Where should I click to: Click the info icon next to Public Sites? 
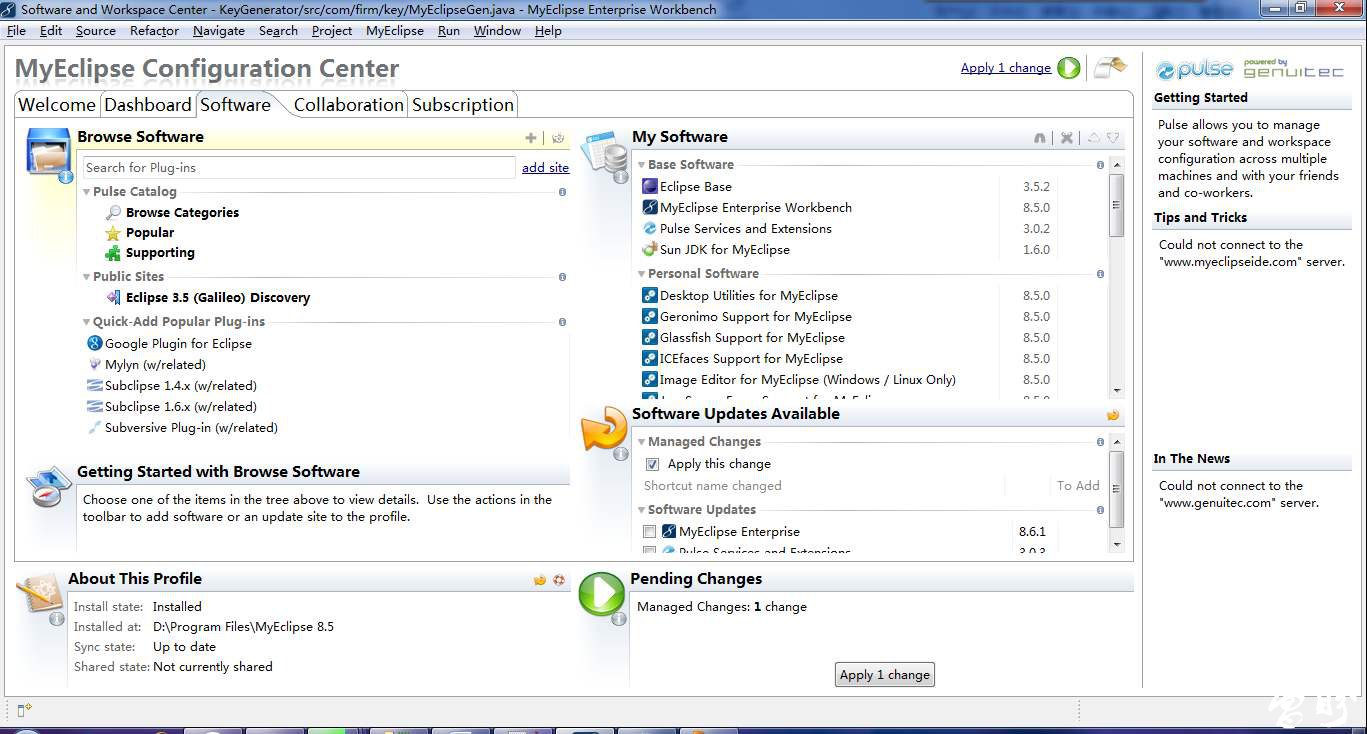pyautogui.click(x=562, y=277)
